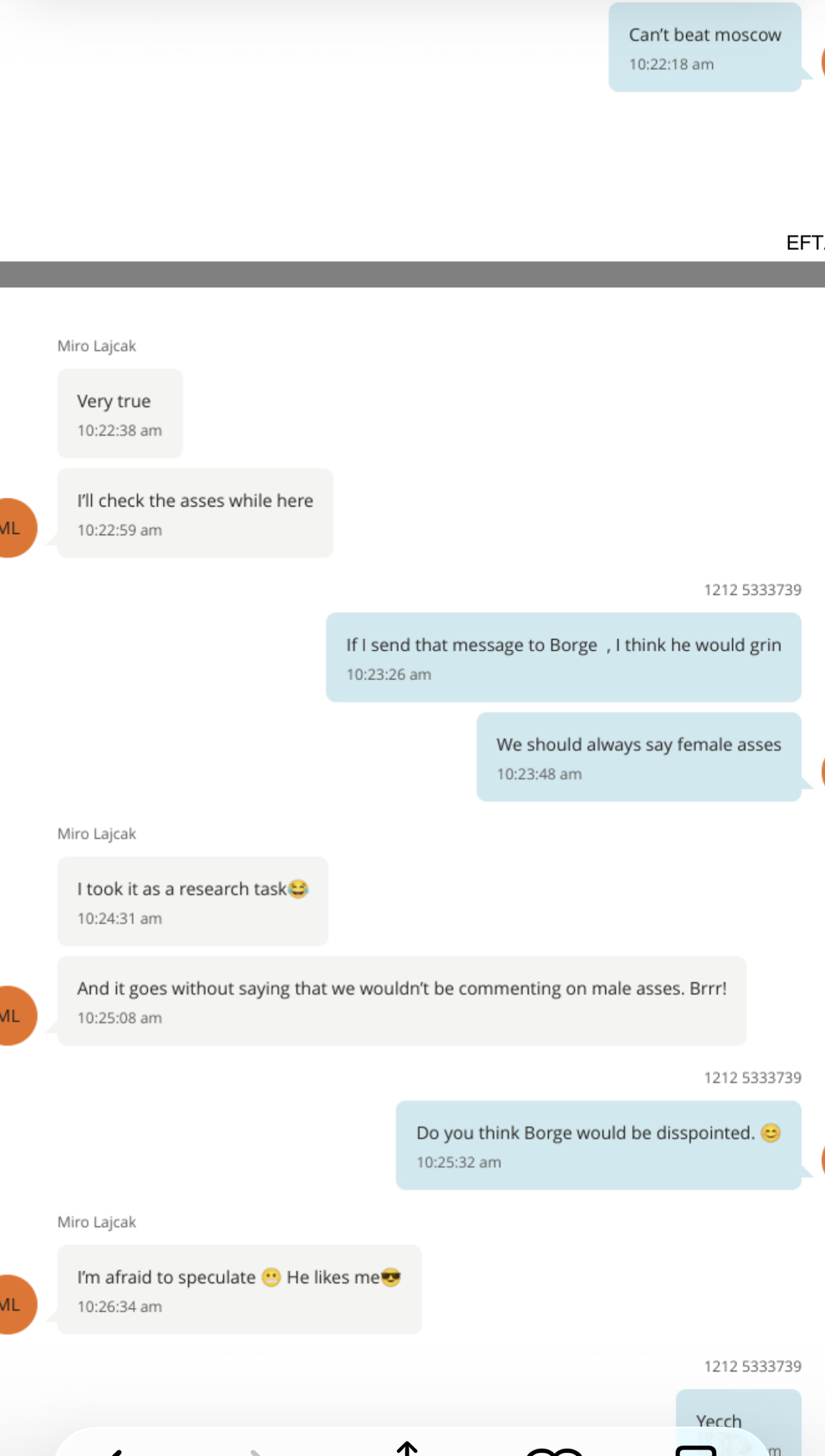Select the 'Can't beat moscow' message bubble
Image resolution: width=825 pixels, height=1456 pixels.
pyautogui.click(x=704, y=47)
